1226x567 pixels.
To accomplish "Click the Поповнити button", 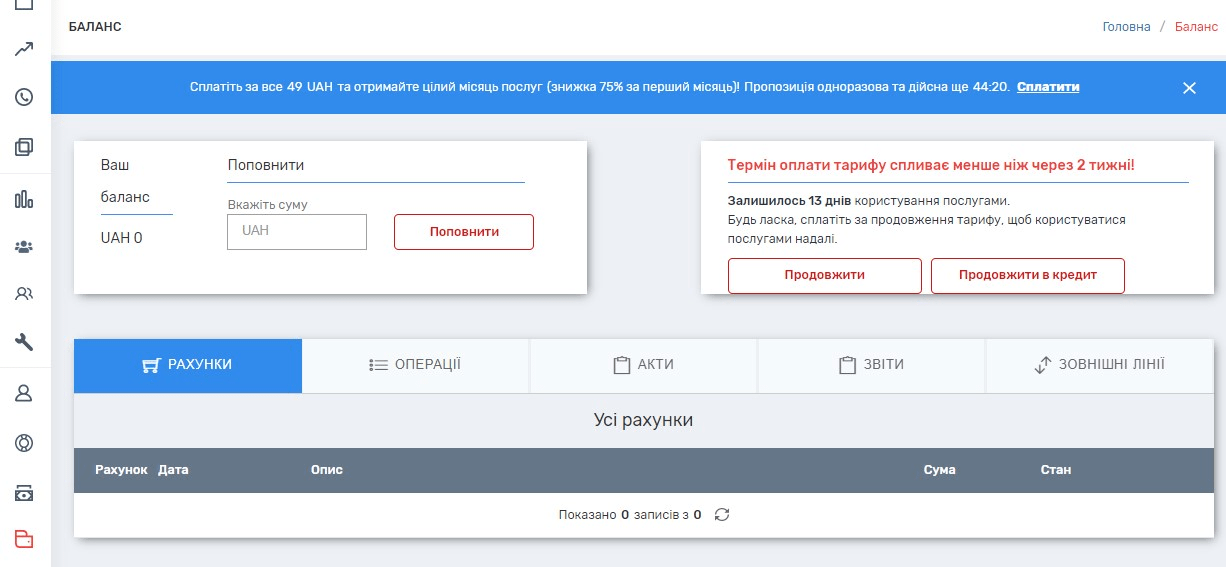I will tap(464, 232).
